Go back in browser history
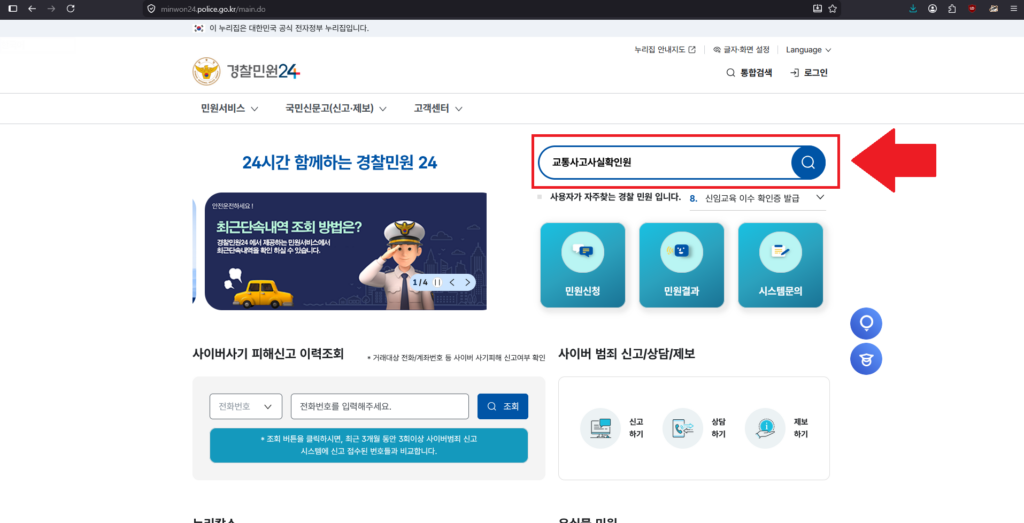The height and width of the screenshot is (523, 1024). coord(32,8)
